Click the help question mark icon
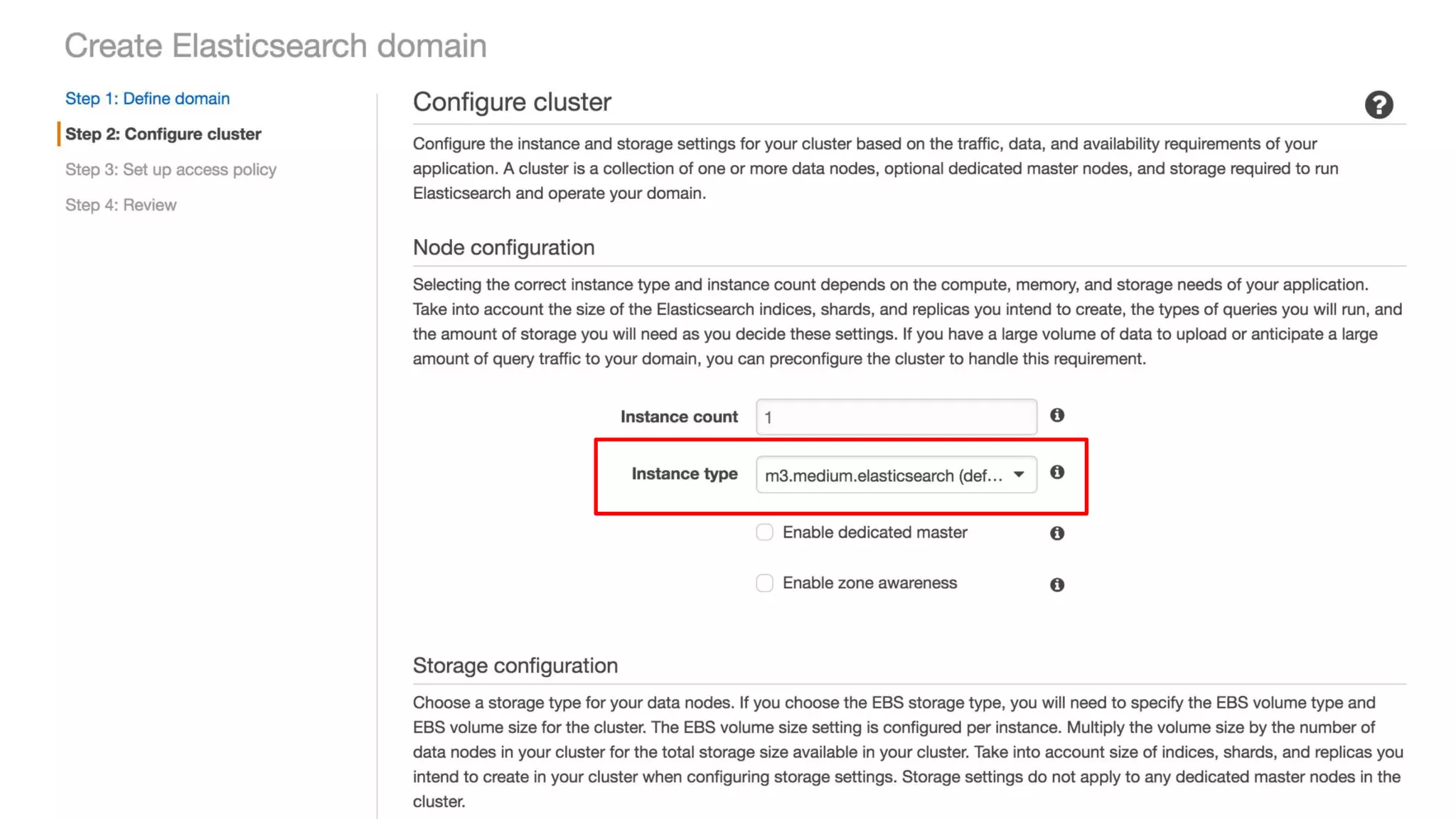 point(1378,105)
